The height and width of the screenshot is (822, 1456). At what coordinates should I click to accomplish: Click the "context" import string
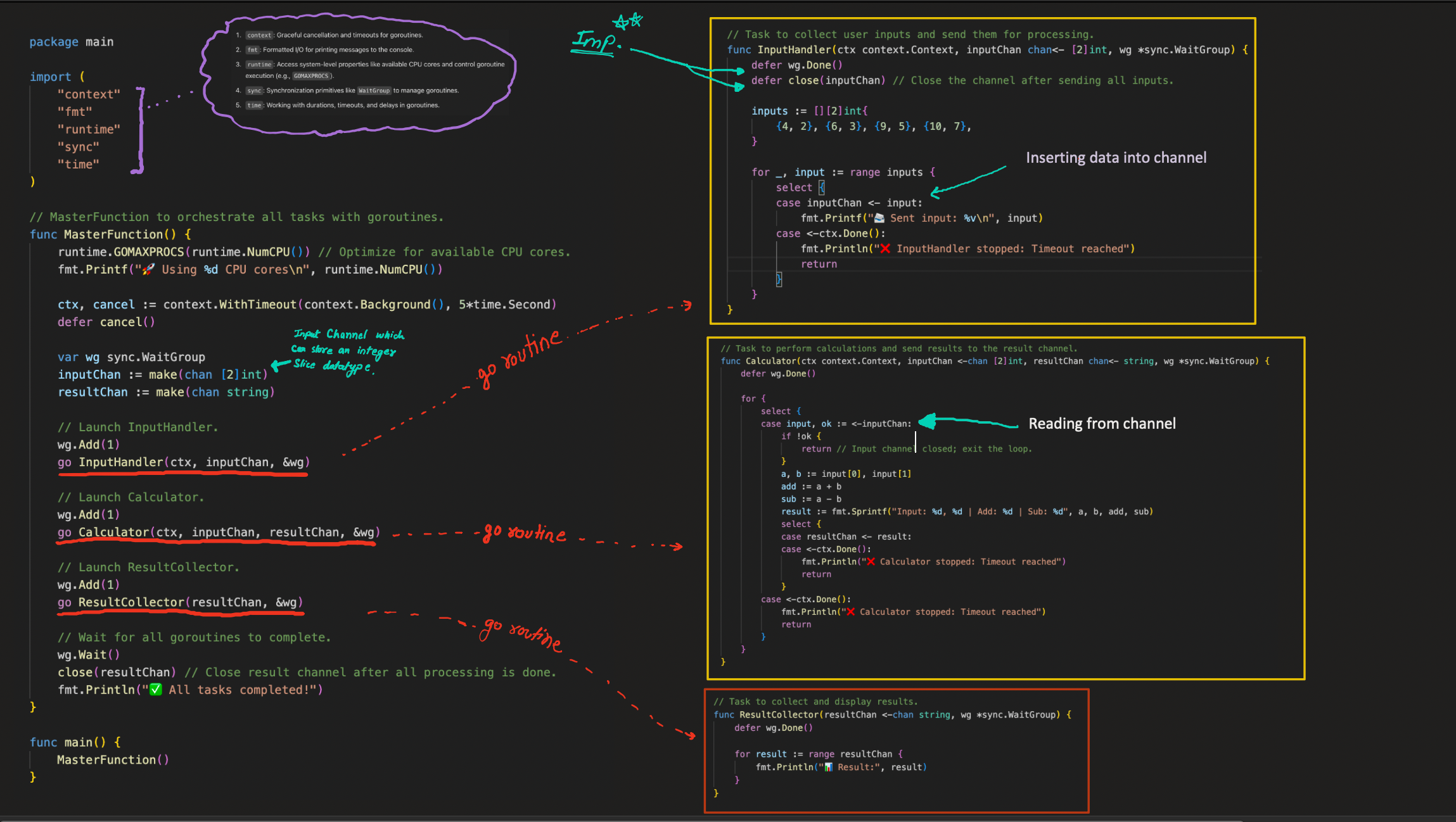[89, 94]
